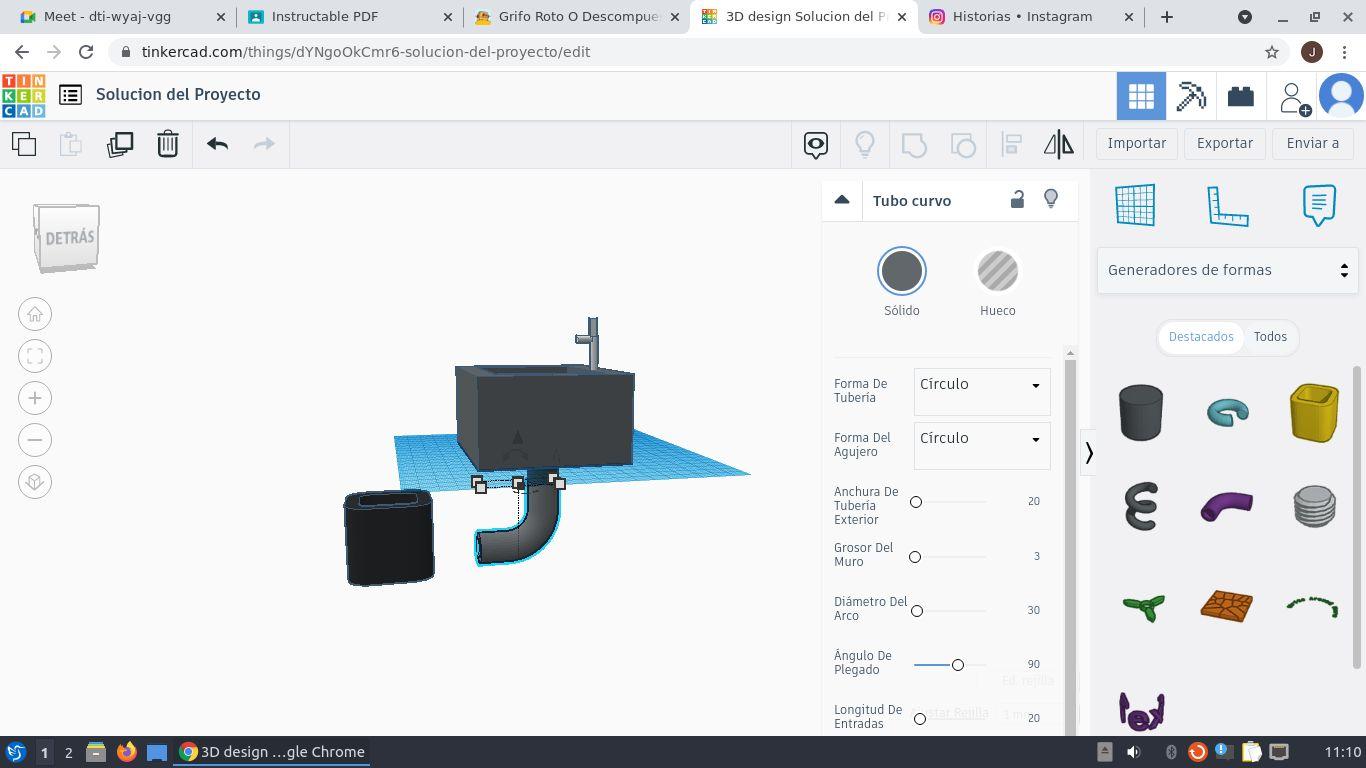Pick the orange cracked tile shape
Image resolution: width=1366 pixels, height=768 pixels.
(1227, 606)
